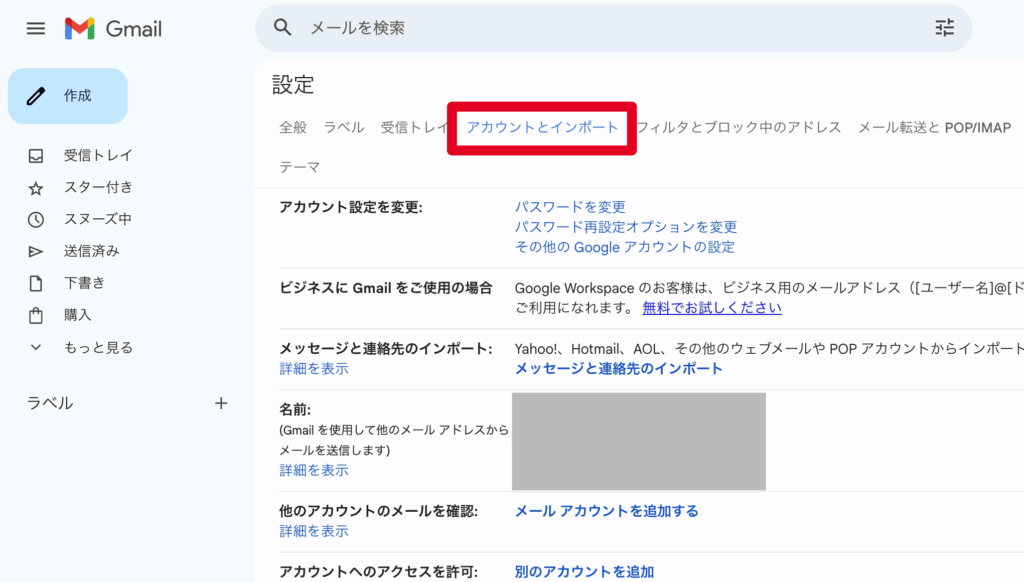Open スター付き starred mail
The width and height of the screenshot is (1024, 582).
(x=37, y=187)
